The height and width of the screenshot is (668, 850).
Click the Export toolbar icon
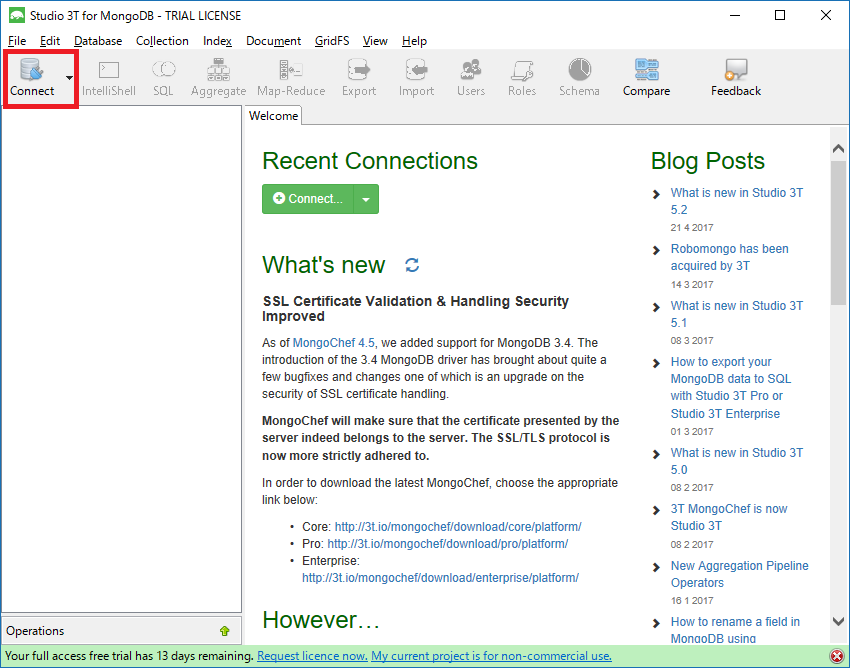pos(358,78)
